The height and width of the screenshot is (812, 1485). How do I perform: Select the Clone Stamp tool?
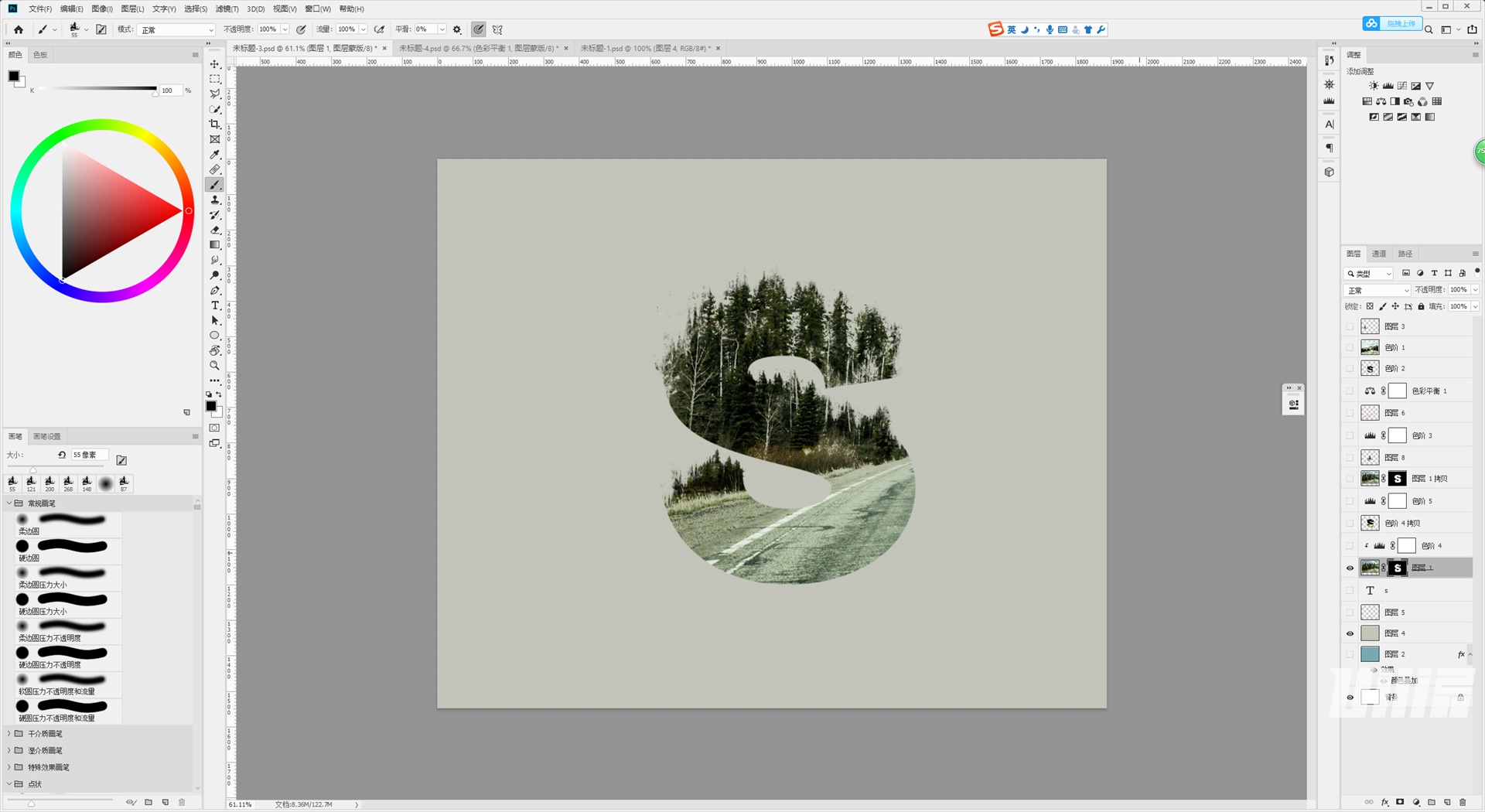(215, 200)
